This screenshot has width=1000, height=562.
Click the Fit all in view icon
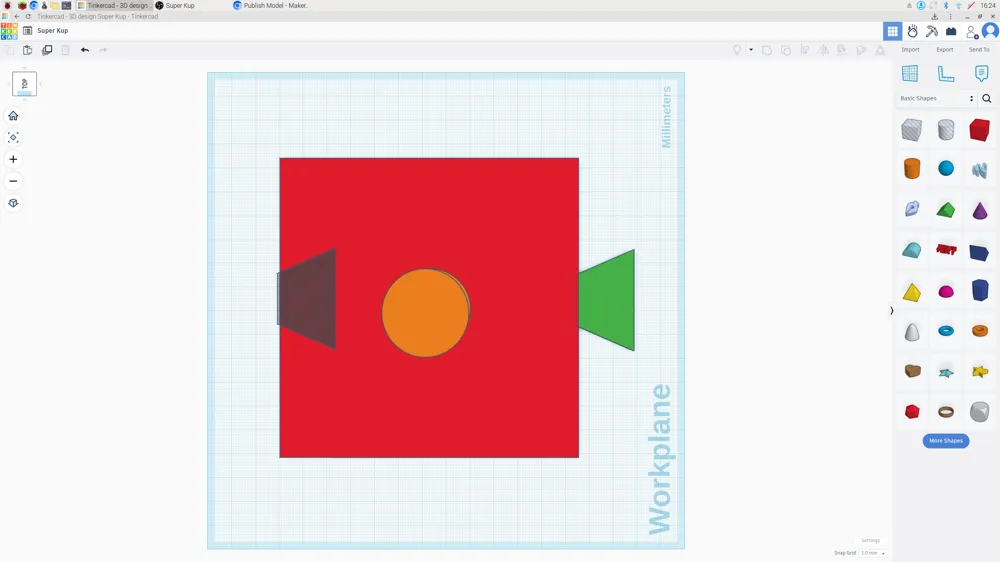point(13,137)
